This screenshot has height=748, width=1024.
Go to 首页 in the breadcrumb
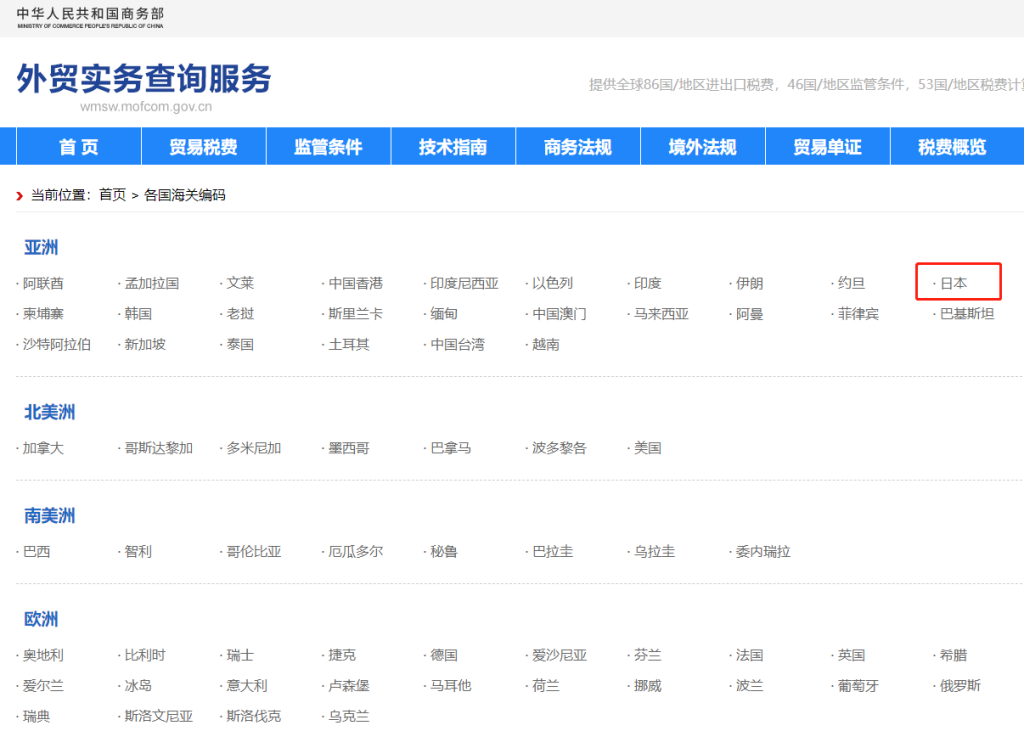coord(112,195)
